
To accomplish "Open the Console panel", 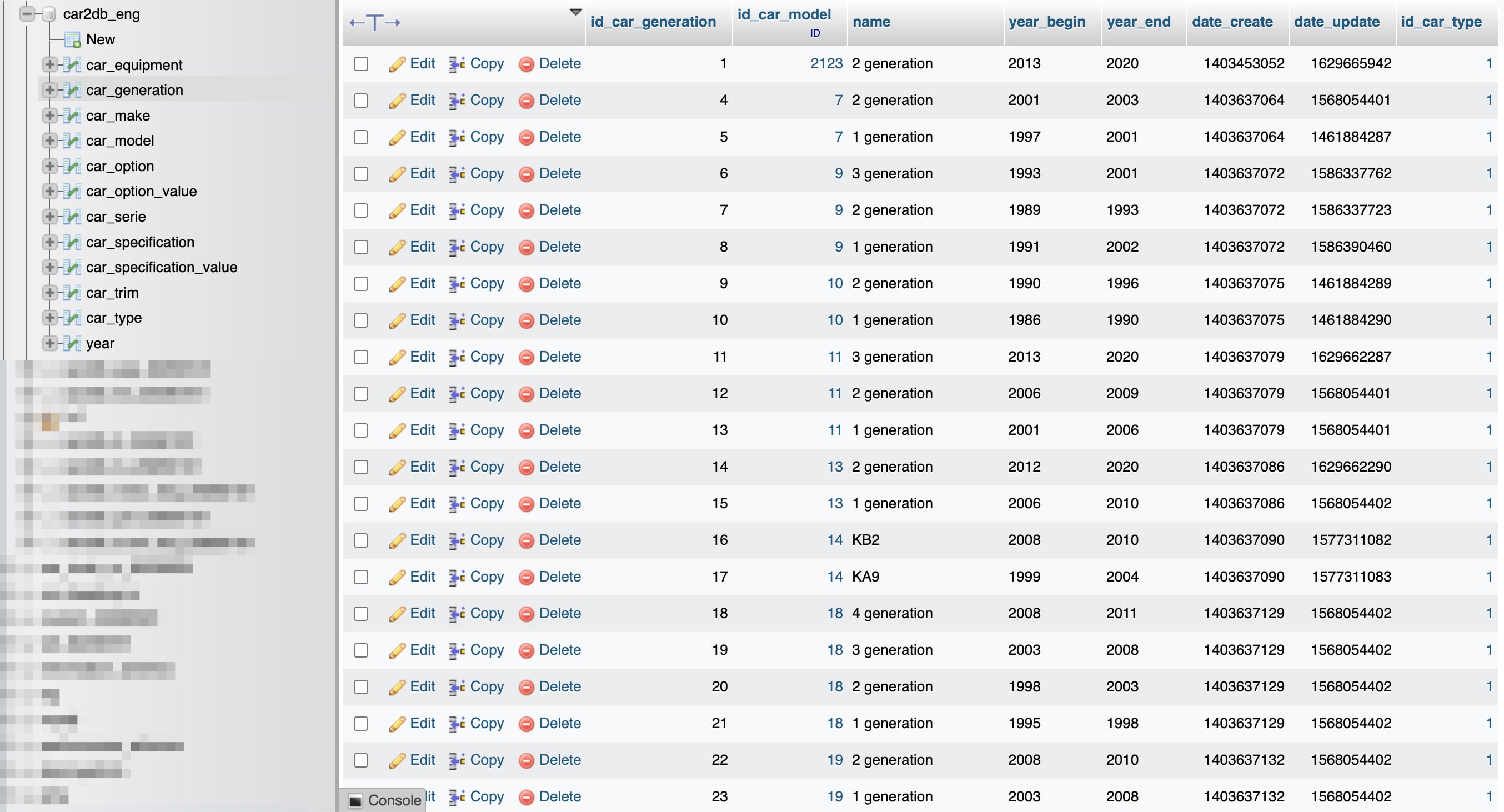I will [384, 800].
